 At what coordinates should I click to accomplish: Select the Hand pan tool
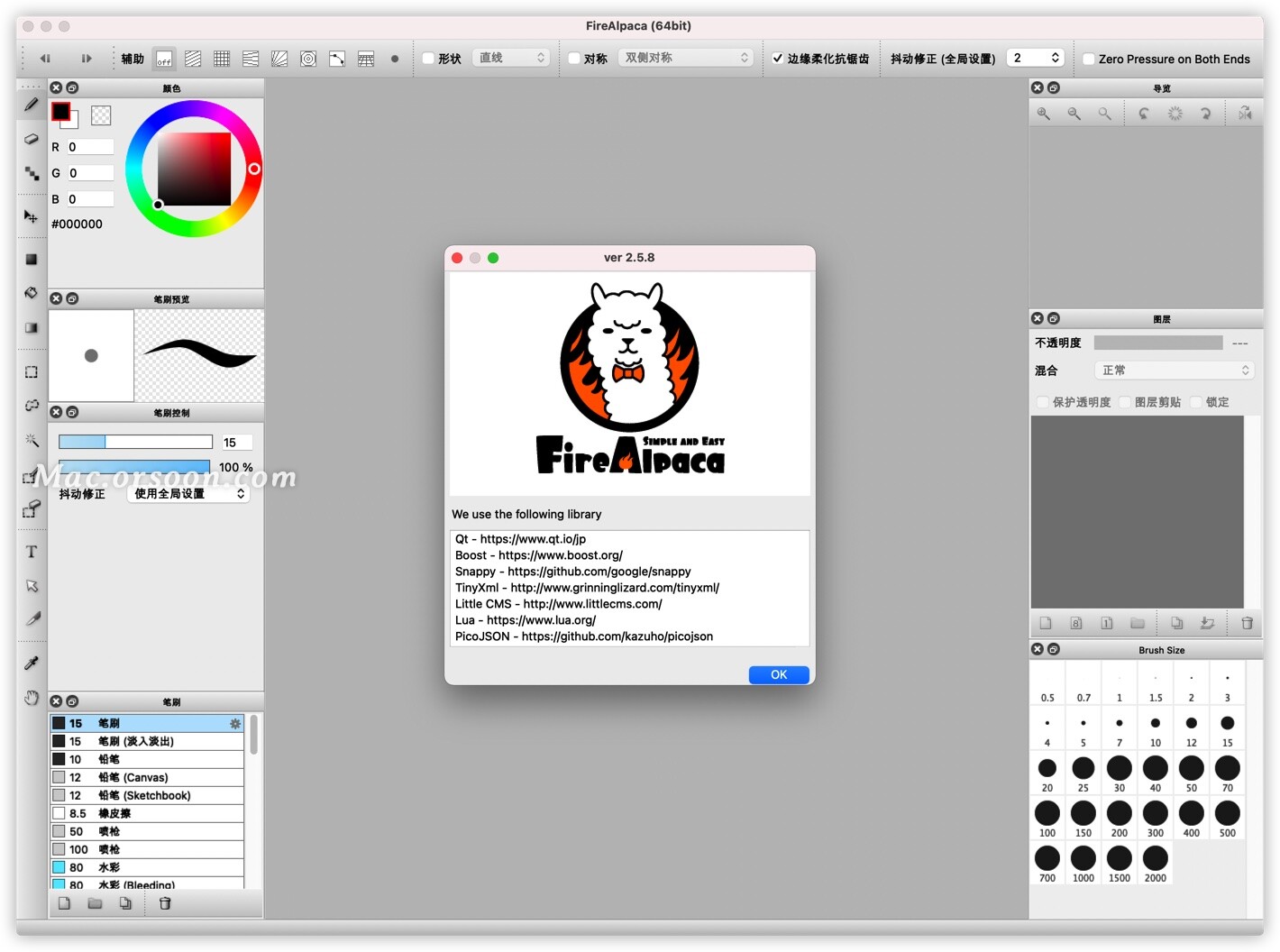click(32, 698)
